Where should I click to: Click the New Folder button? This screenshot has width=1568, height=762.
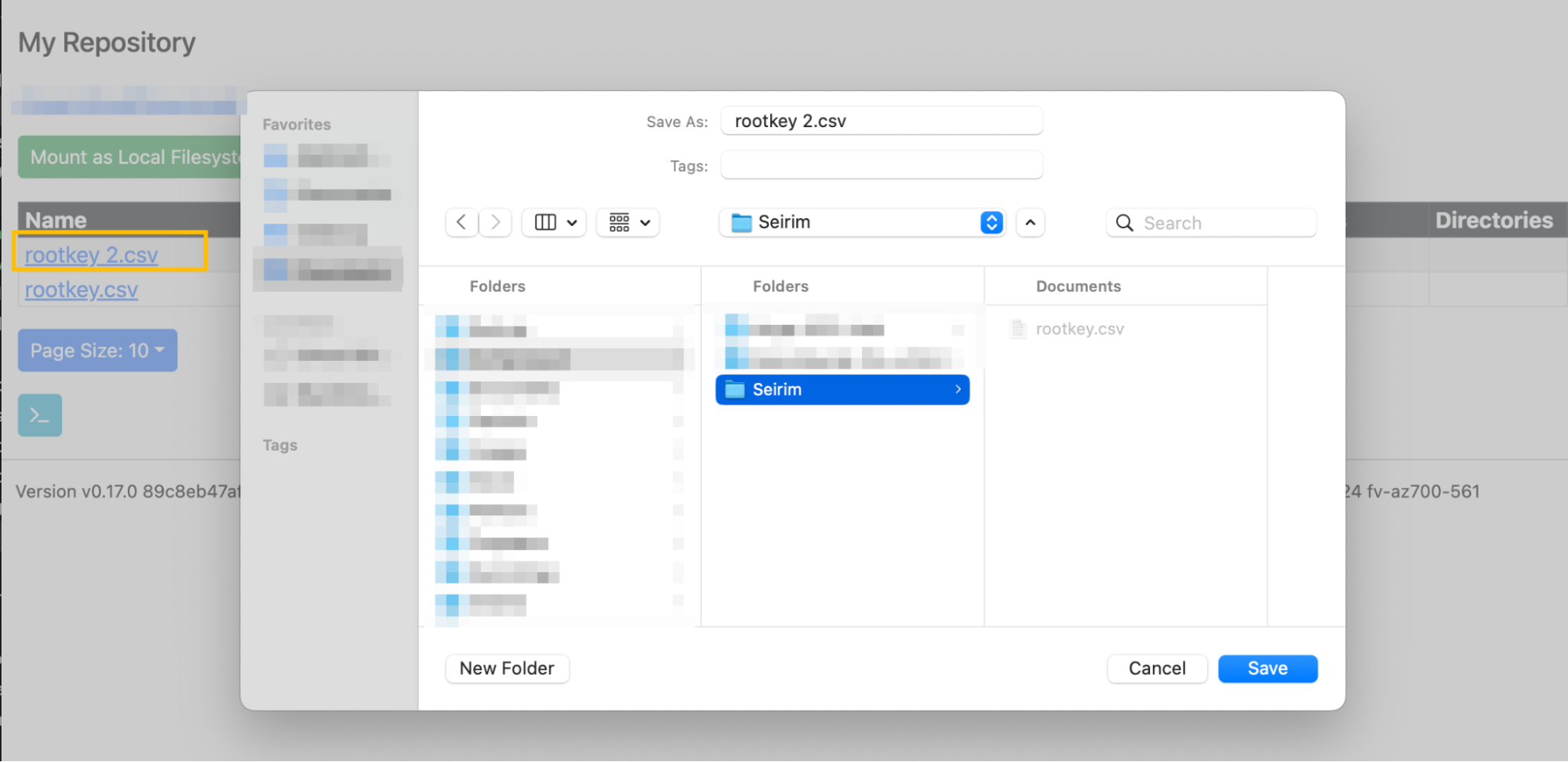point(508,669)
